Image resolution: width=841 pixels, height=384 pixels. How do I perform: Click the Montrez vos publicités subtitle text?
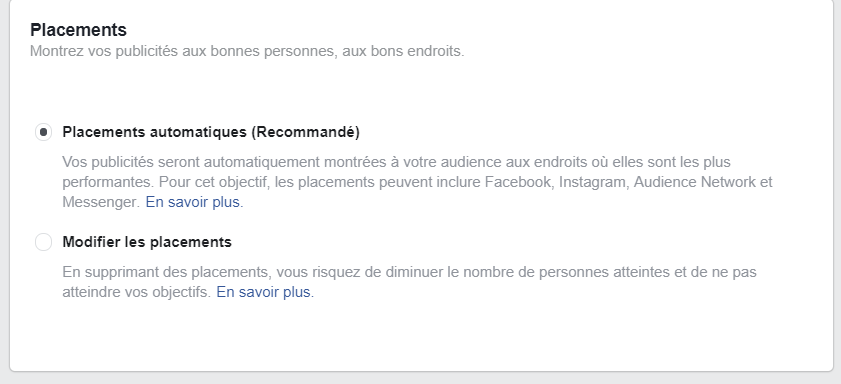[x=247, y=51]
